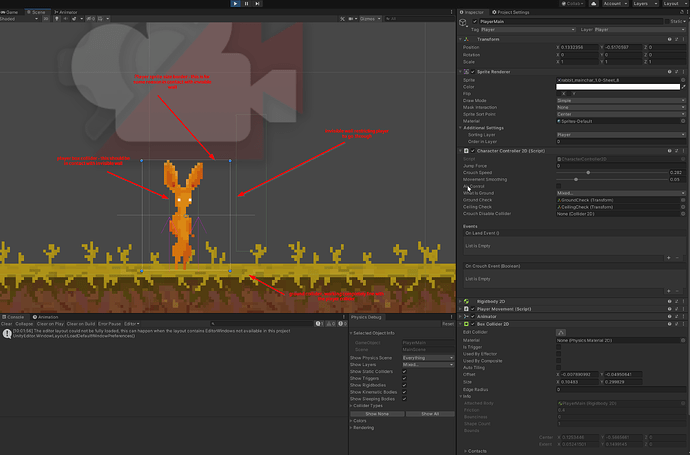The image size is (690, 455).
Task: Clear the console with the Clear button
Action: pos(6,324)
